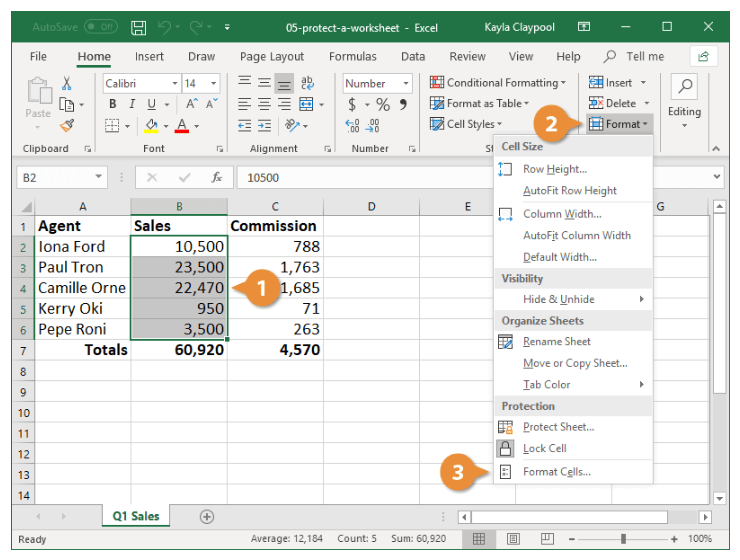Click the Paste clipboard icon
The width and height of the screenshot is (740, 560).
(x=39, y=91)
